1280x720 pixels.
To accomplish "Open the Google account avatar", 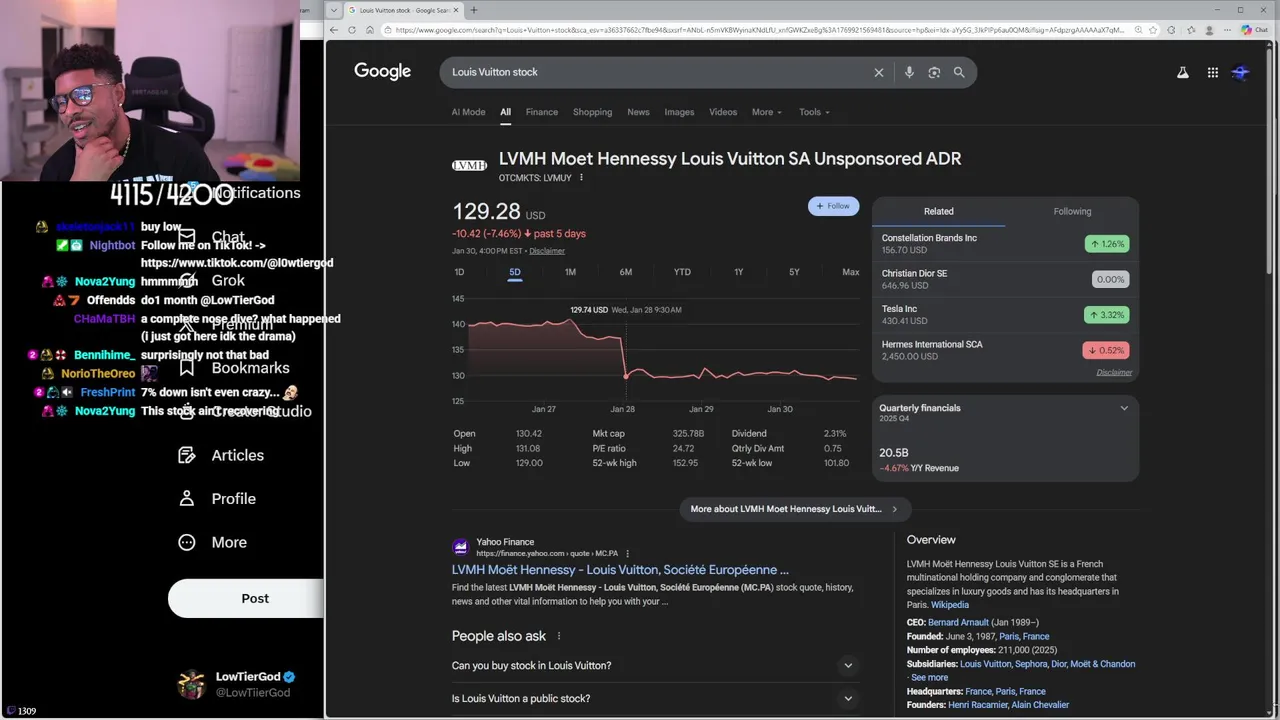I will 1241,72.
